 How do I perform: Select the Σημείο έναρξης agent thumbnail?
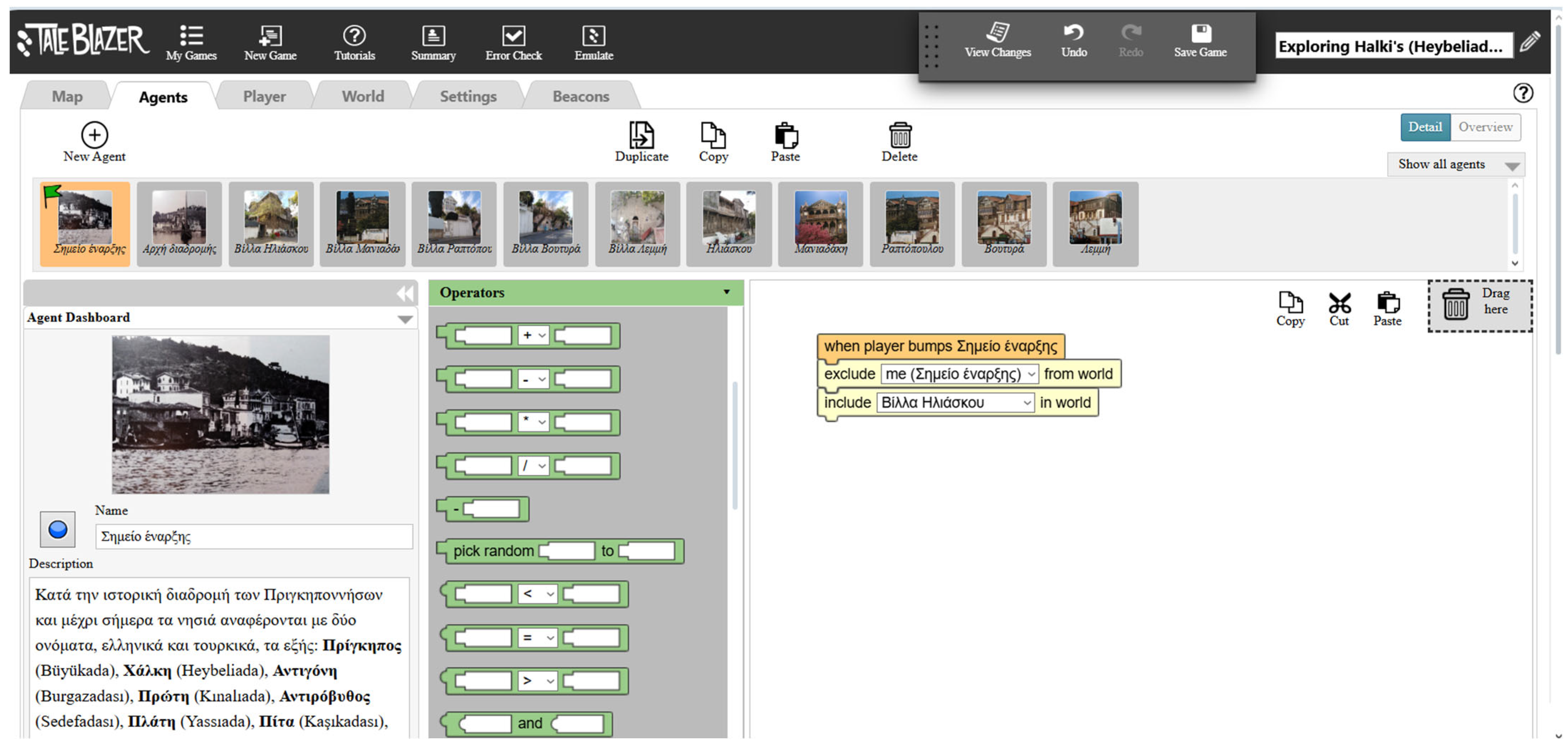tap(85, 224)
